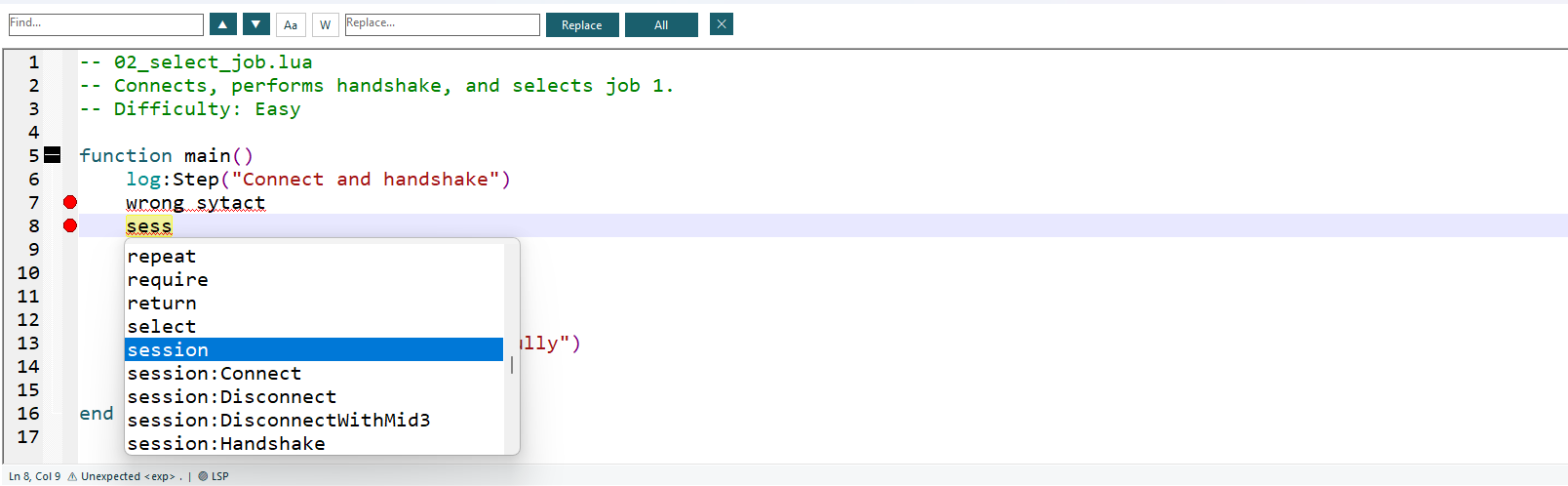The image size is (1568, 486).
Task: Click the 'Connects, performs handshake' comment line
Action: pyautogui.click(x=376, y=85)
